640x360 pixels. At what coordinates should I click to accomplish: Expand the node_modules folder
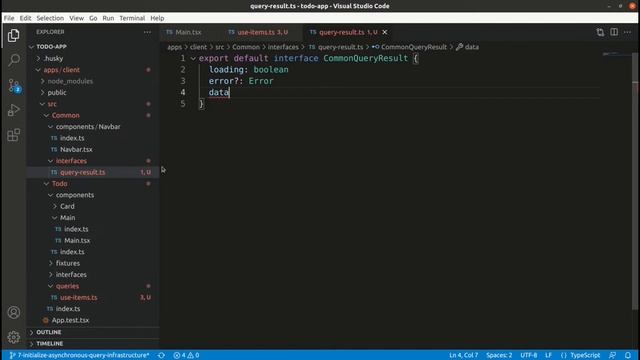click(x=70, y=81)
